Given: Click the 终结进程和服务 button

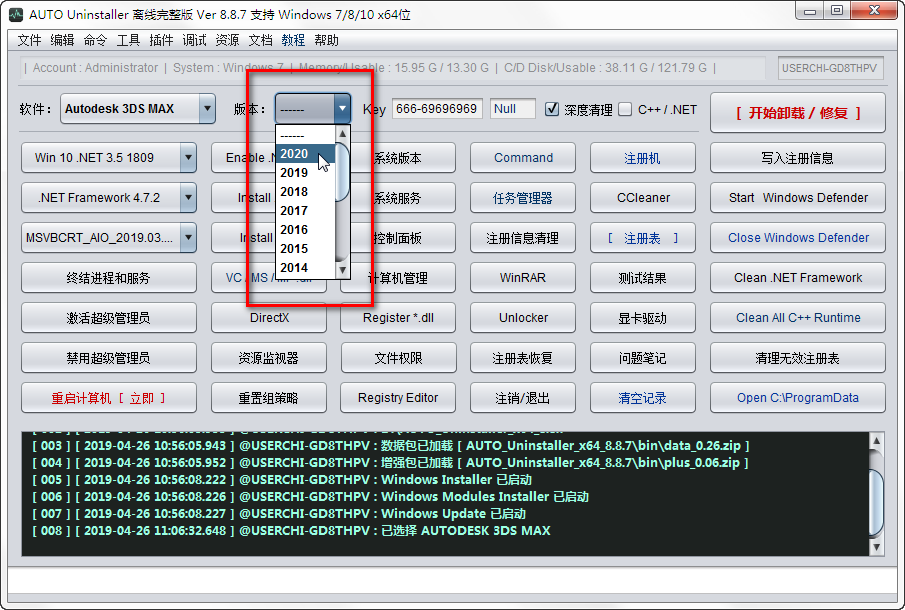Looking at the screenshot, I should click(109, 278).
